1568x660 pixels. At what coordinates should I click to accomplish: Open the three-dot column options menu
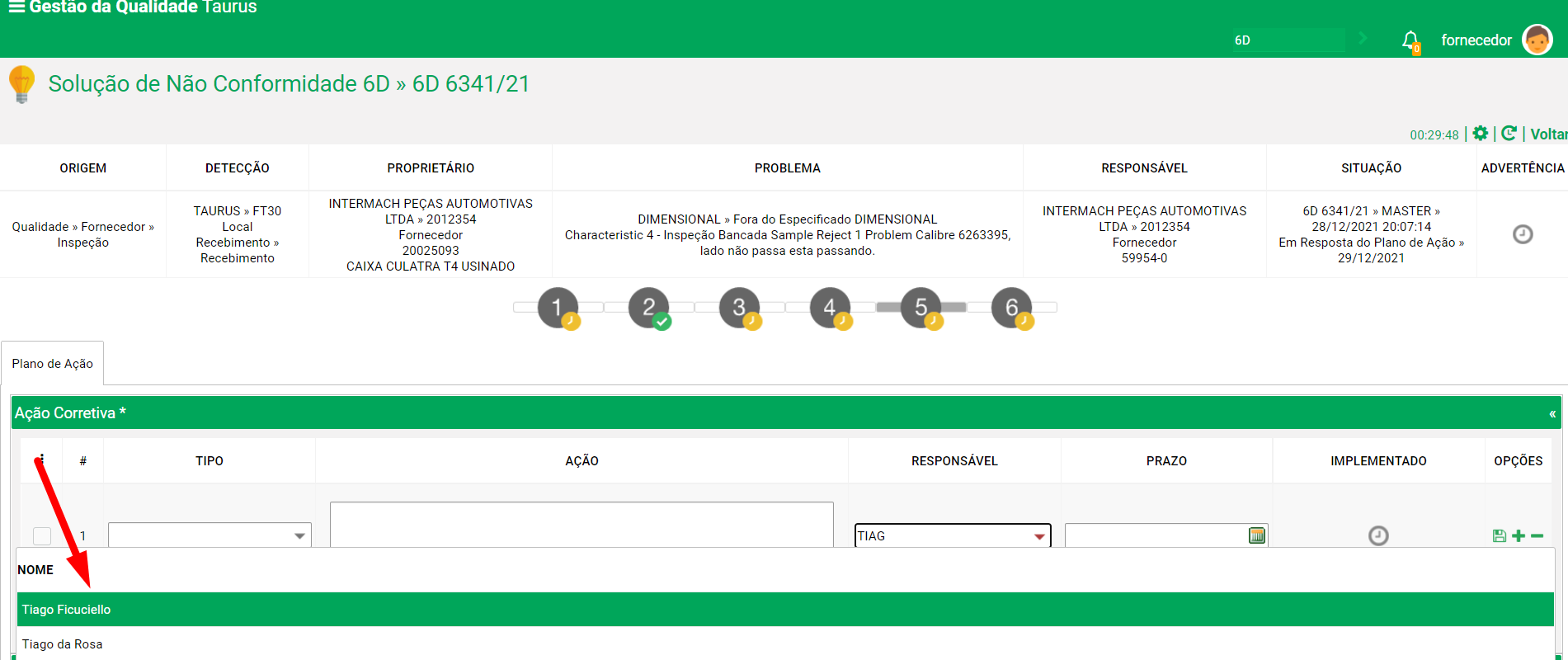pos(41,460)
